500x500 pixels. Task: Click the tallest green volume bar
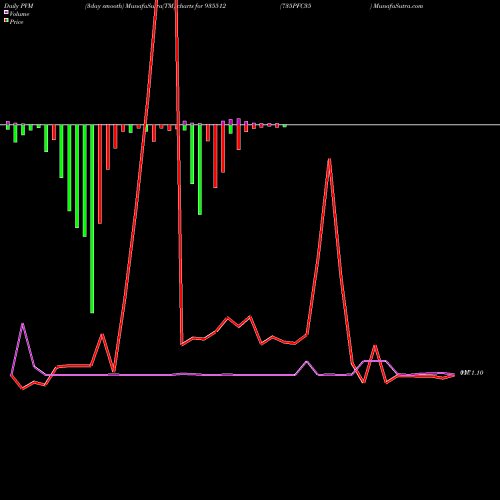pos(92,219)
